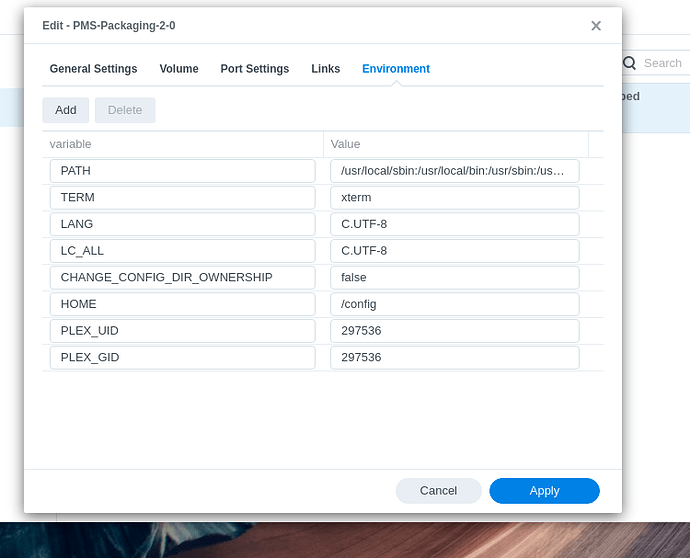
Task: Select the TERM variable name field
Action: (183, 198)
